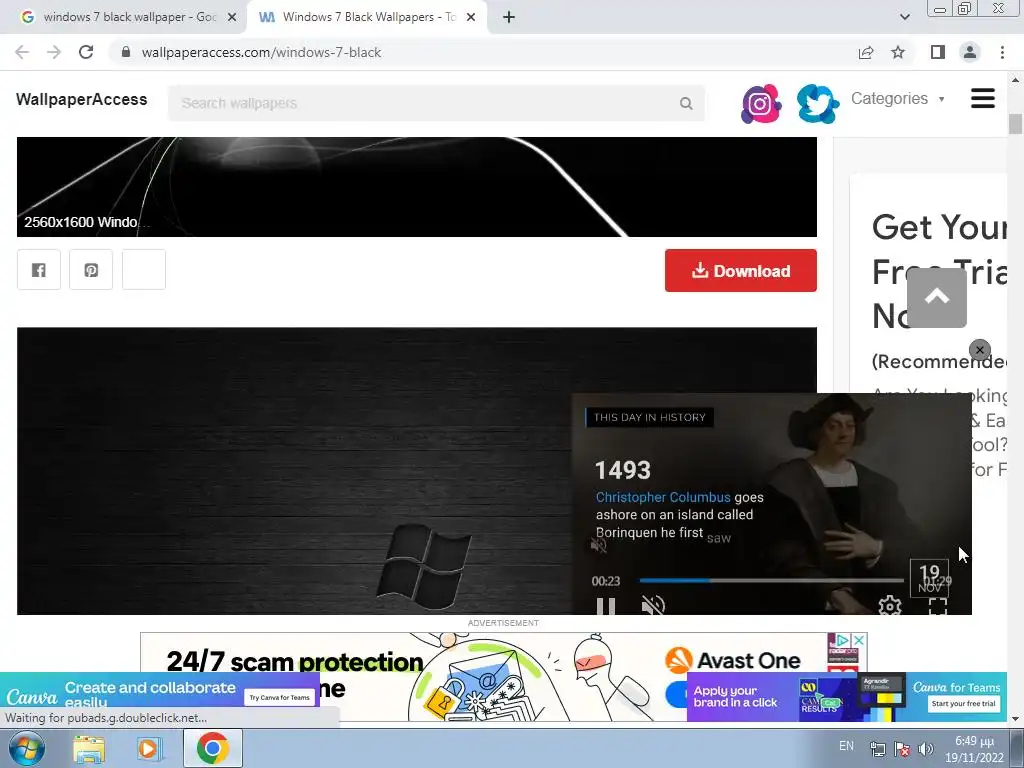Reload the current page
The image size is (1024, 768).
pyautogui.click(x=86, y=52)
